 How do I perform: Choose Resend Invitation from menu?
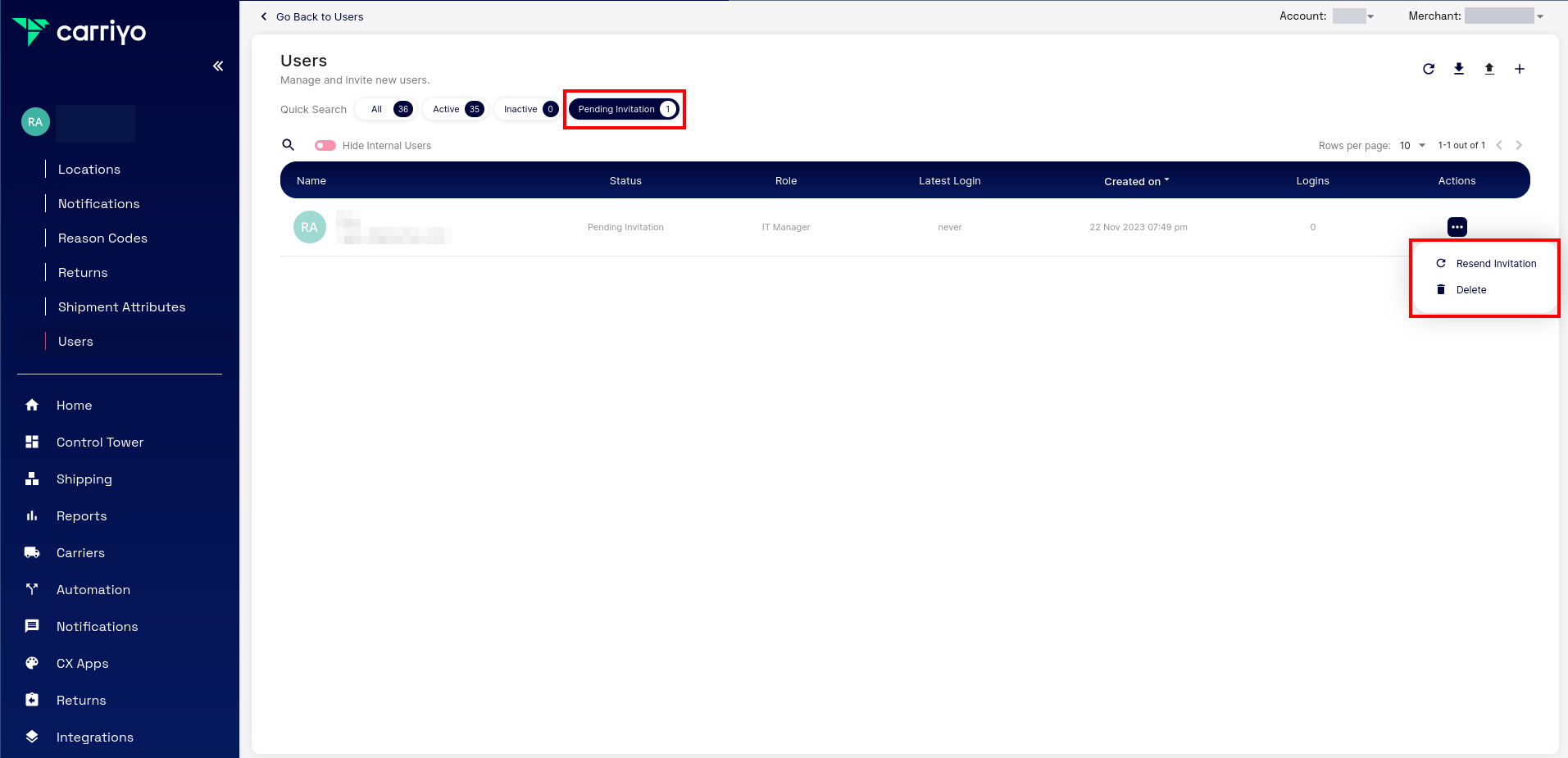point(1485,264)
